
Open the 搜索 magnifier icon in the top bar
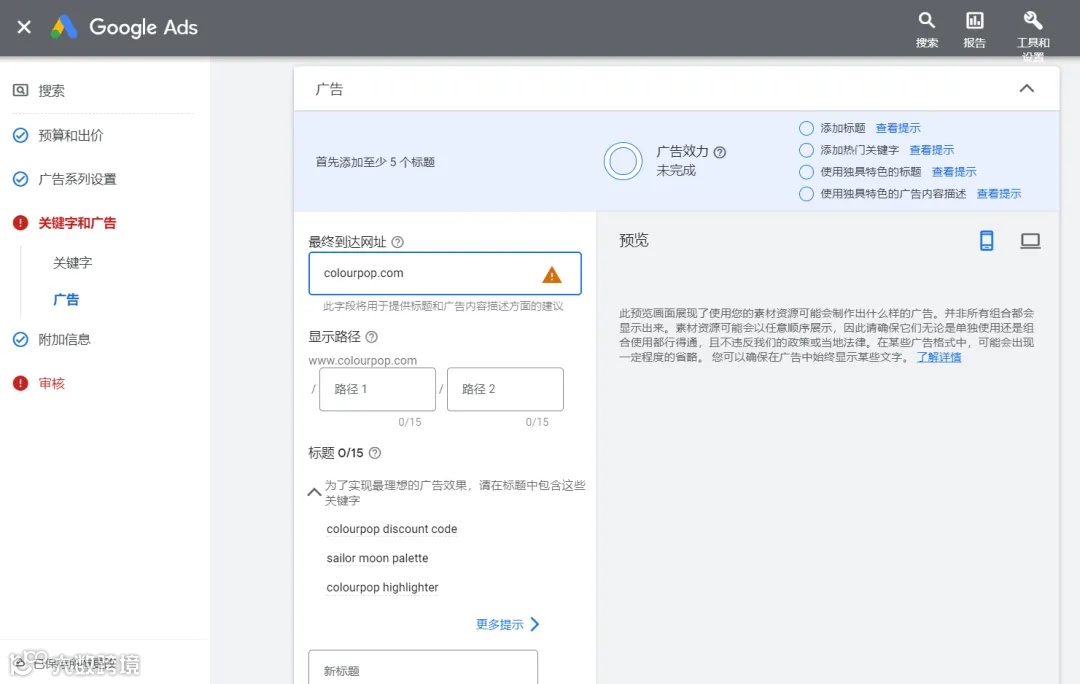tap(926, 20)
